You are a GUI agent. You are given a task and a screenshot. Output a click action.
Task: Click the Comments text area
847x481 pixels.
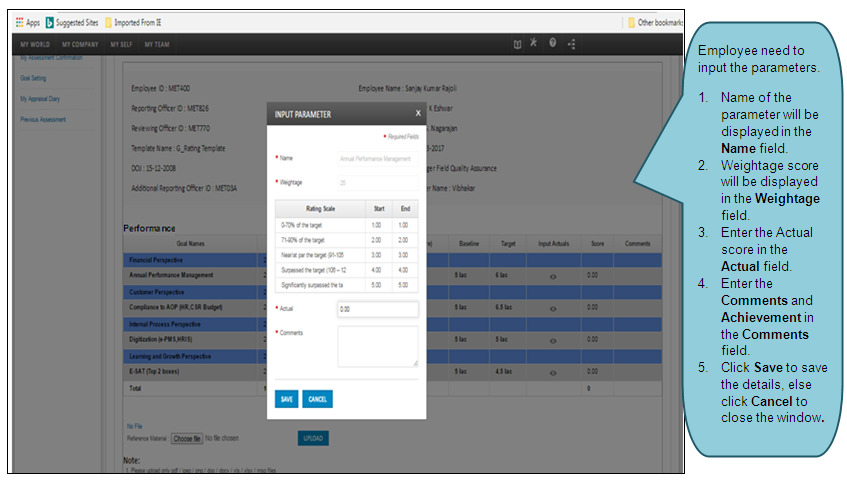(x=378, y=346)
